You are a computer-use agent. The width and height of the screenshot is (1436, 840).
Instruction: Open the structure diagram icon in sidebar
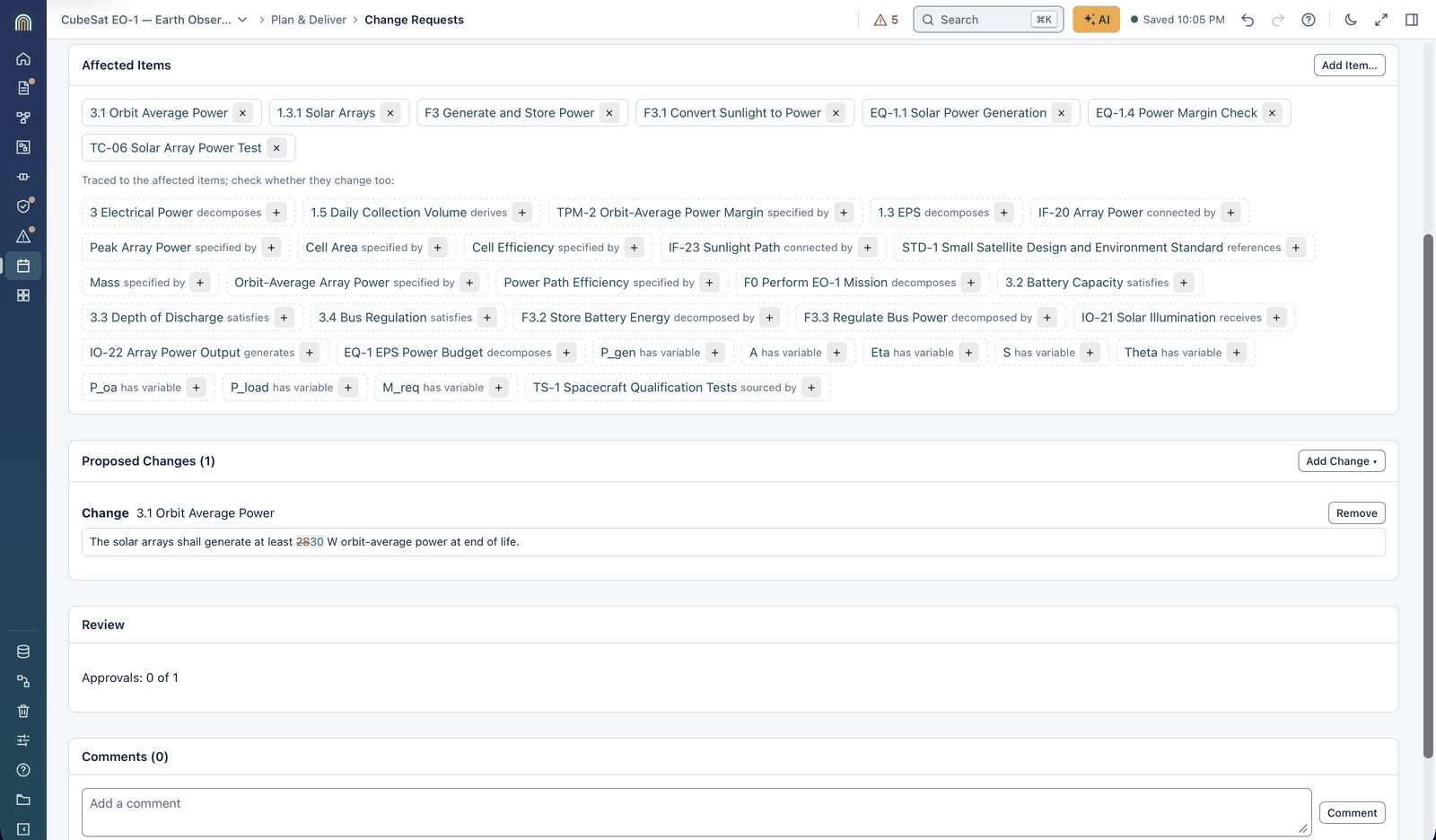point(23,118)
